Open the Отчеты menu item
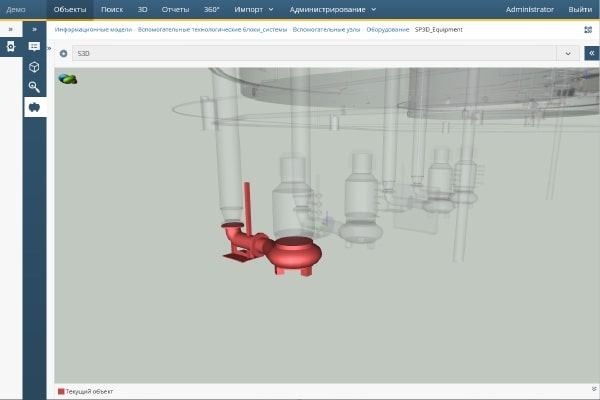 pyautogui.click(x=175, y=9)
